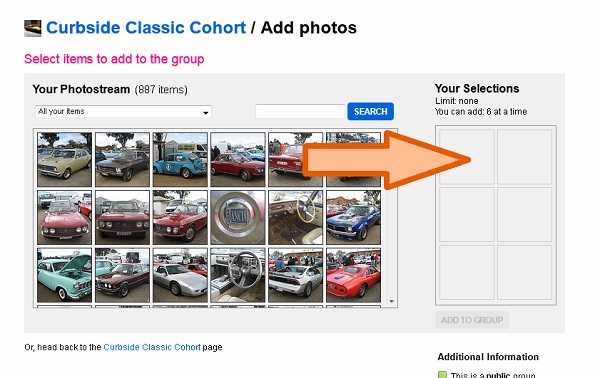
Task: Choose the brown BMW sedan photo
Action: pyautogui.click(x=122, y=275)
